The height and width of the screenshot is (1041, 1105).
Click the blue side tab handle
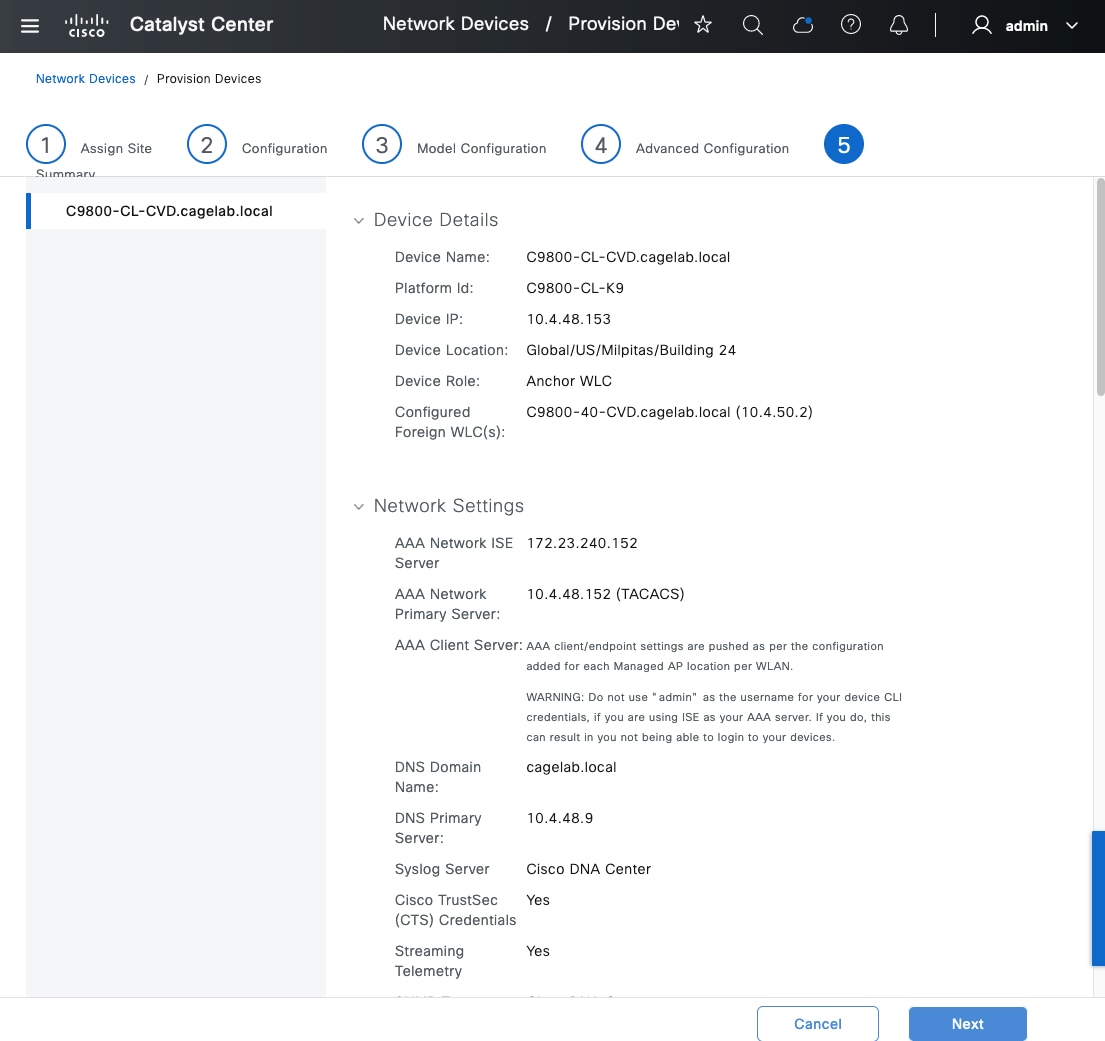[x=1098, y=898]
